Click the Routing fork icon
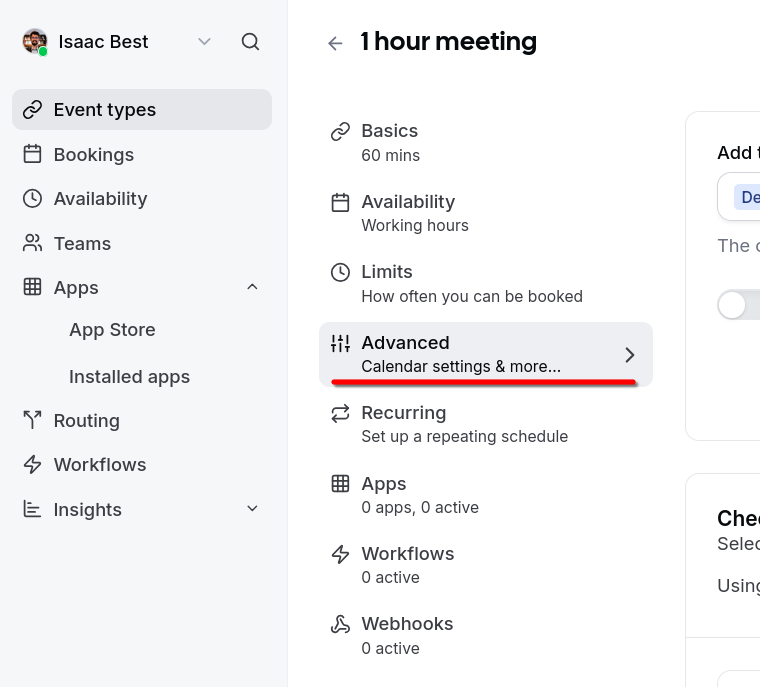This screenshot has height=687, width=760. (32, 420)
